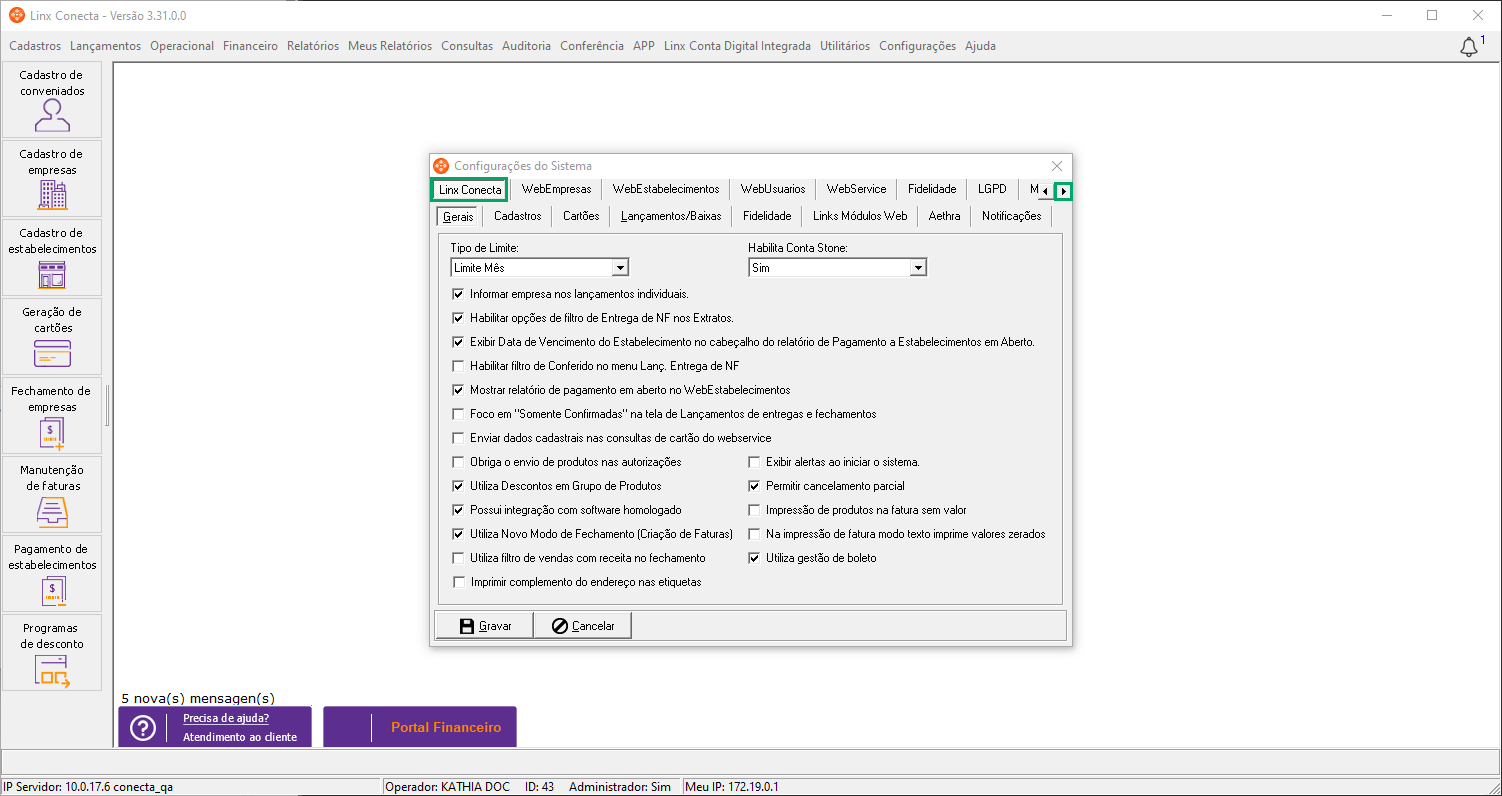Open Cadastro de estabelecimentos sidebar shortcut

coord(52,258)
